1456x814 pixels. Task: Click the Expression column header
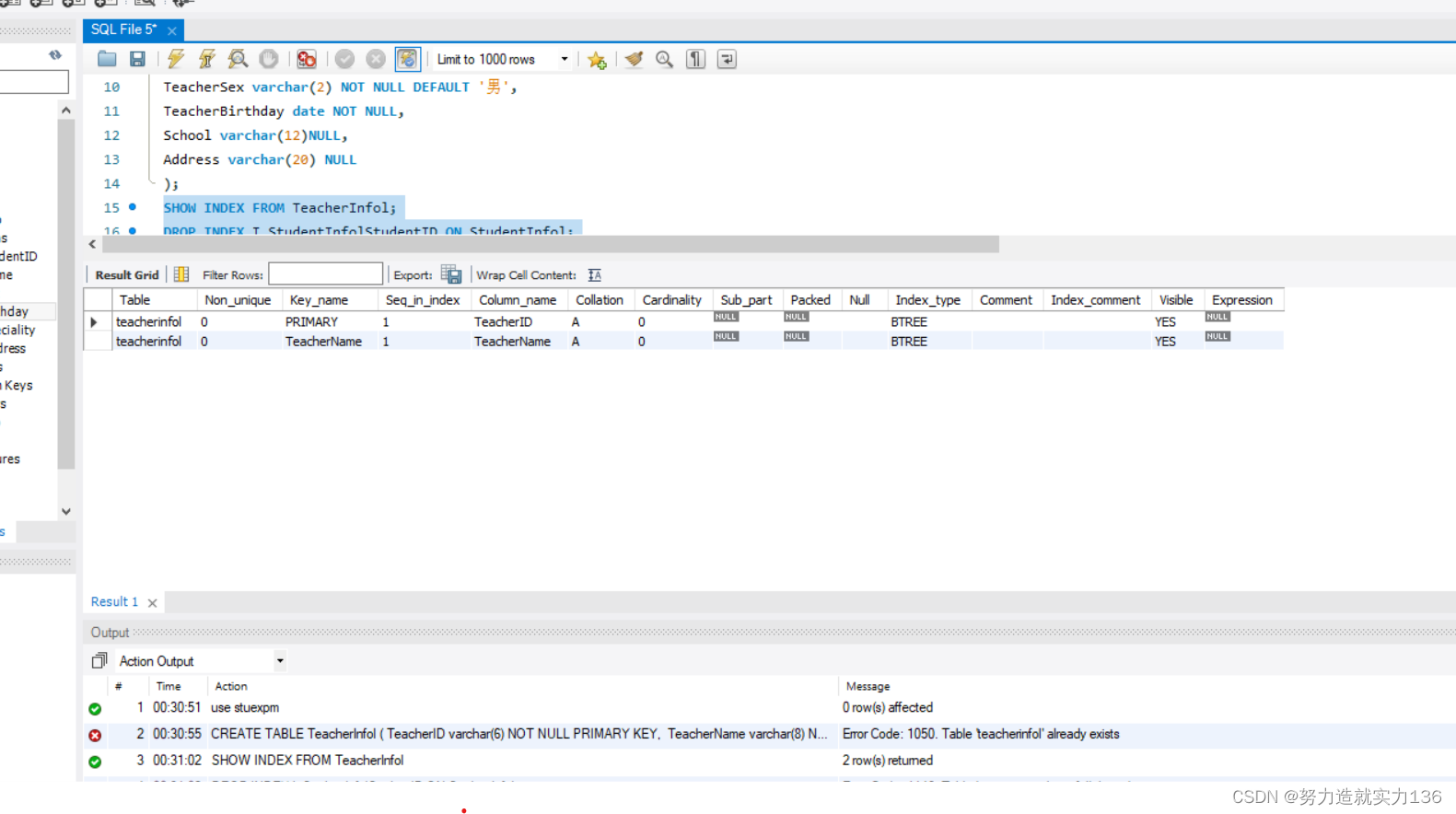coord(1242,300)
